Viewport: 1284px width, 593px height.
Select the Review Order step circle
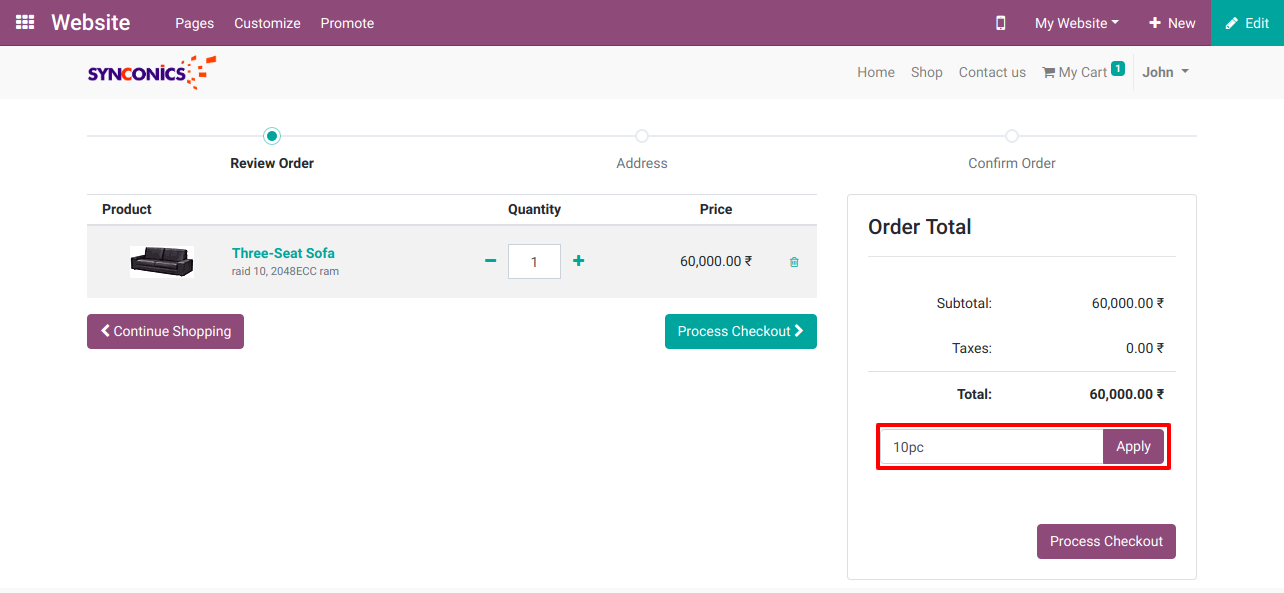point(272,136)
